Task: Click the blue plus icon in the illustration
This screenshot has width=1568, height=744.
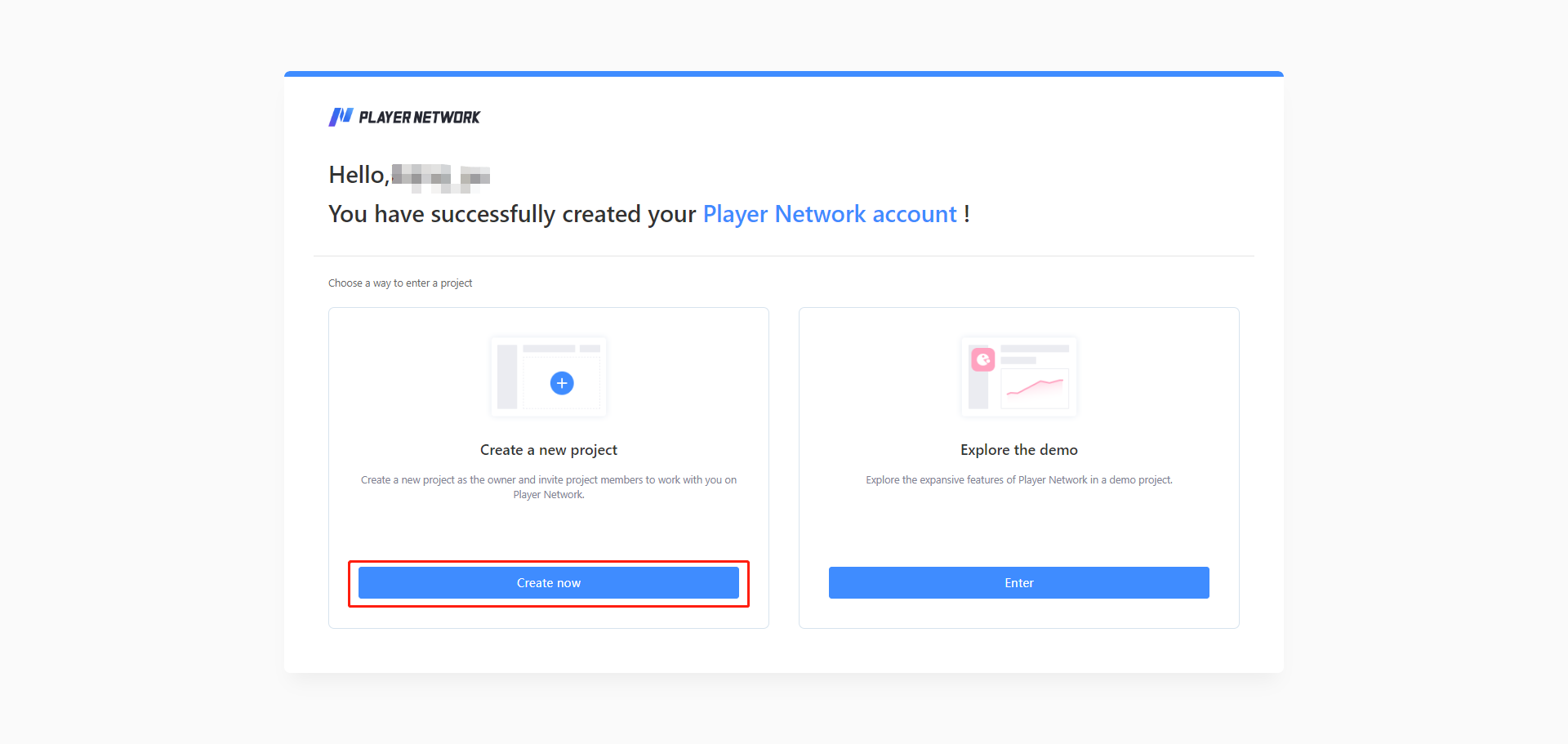Action: pyautogui.click(x=562, y=383)
